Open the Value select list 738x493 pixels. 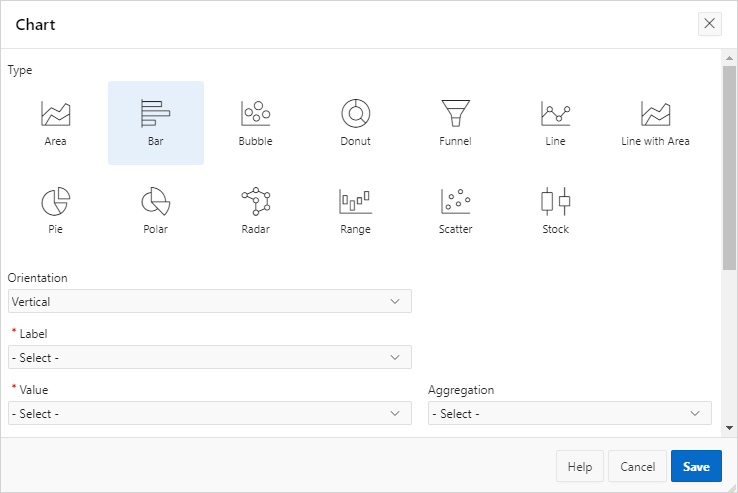pyautogui.click(x=210, y=413)
